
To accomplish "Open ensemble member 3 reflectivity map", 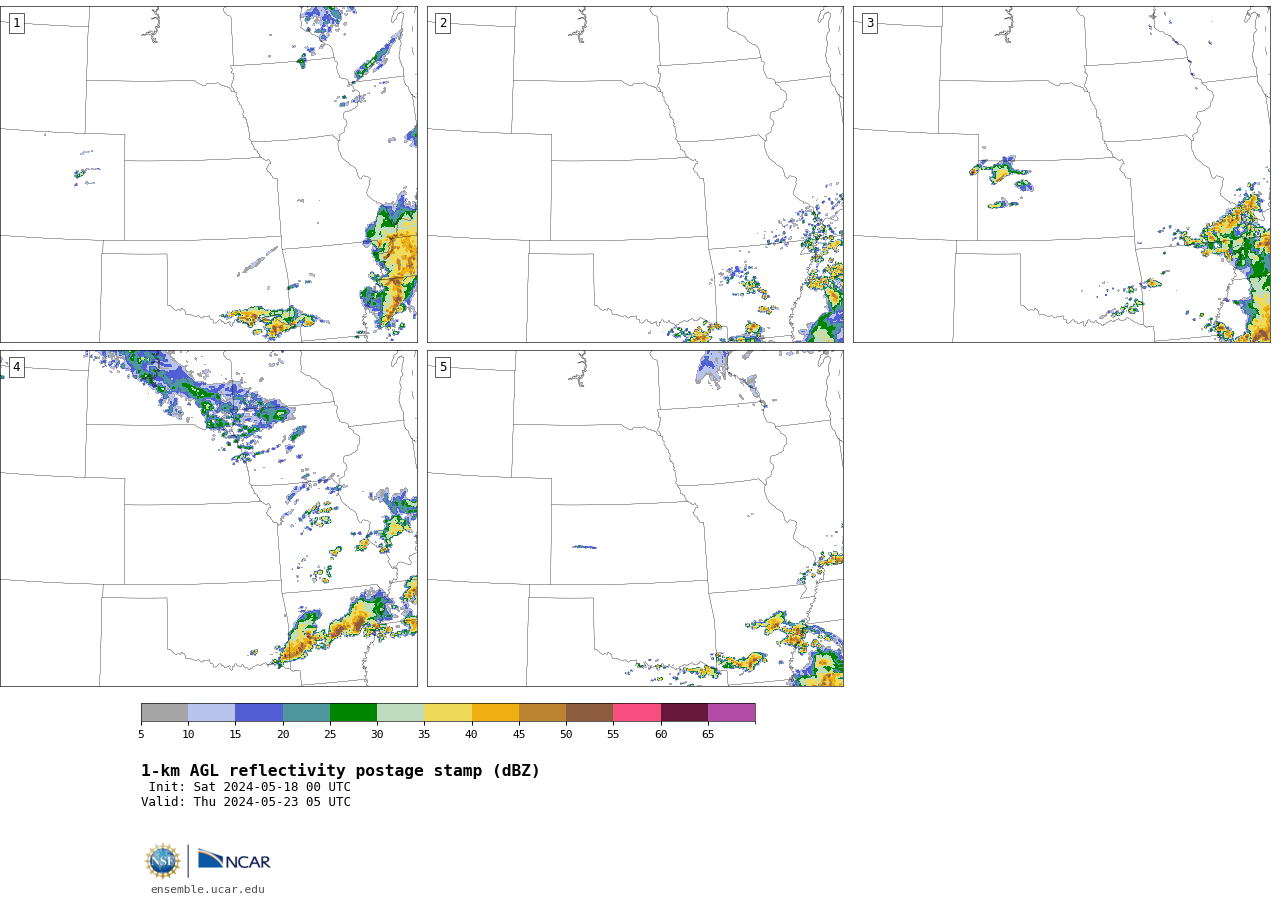I will [x=1062, y=174].
